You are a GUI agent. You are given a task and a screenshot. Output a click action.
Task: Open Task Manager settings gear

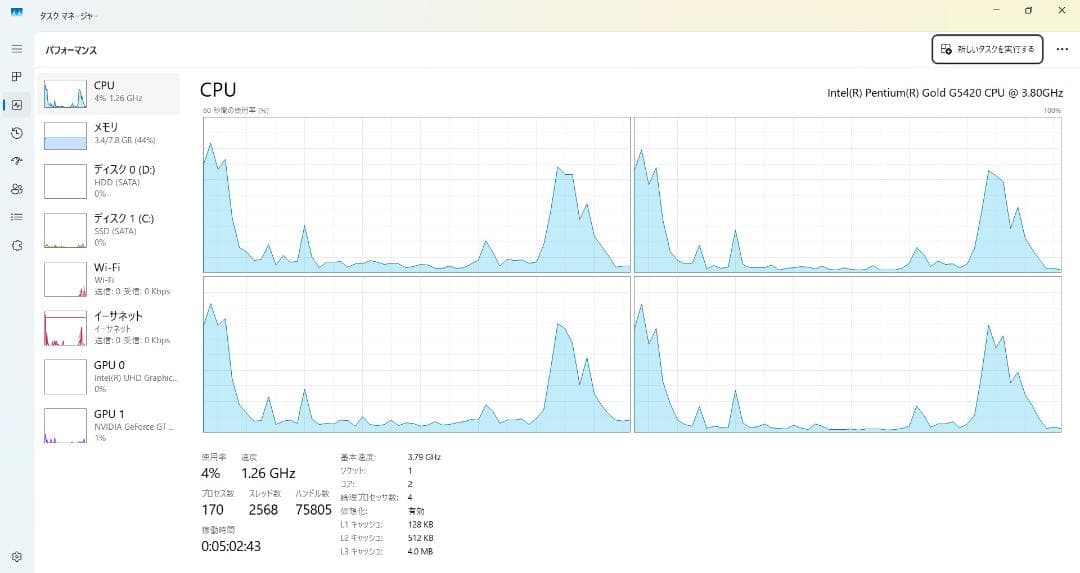point(16,557)
